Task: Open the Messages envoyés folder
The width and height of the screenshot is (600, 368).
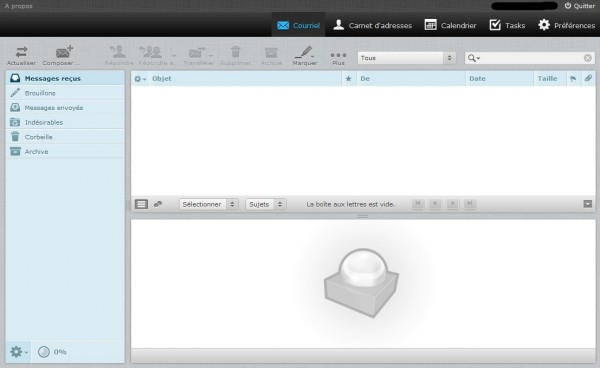Action: coord(65,107)
